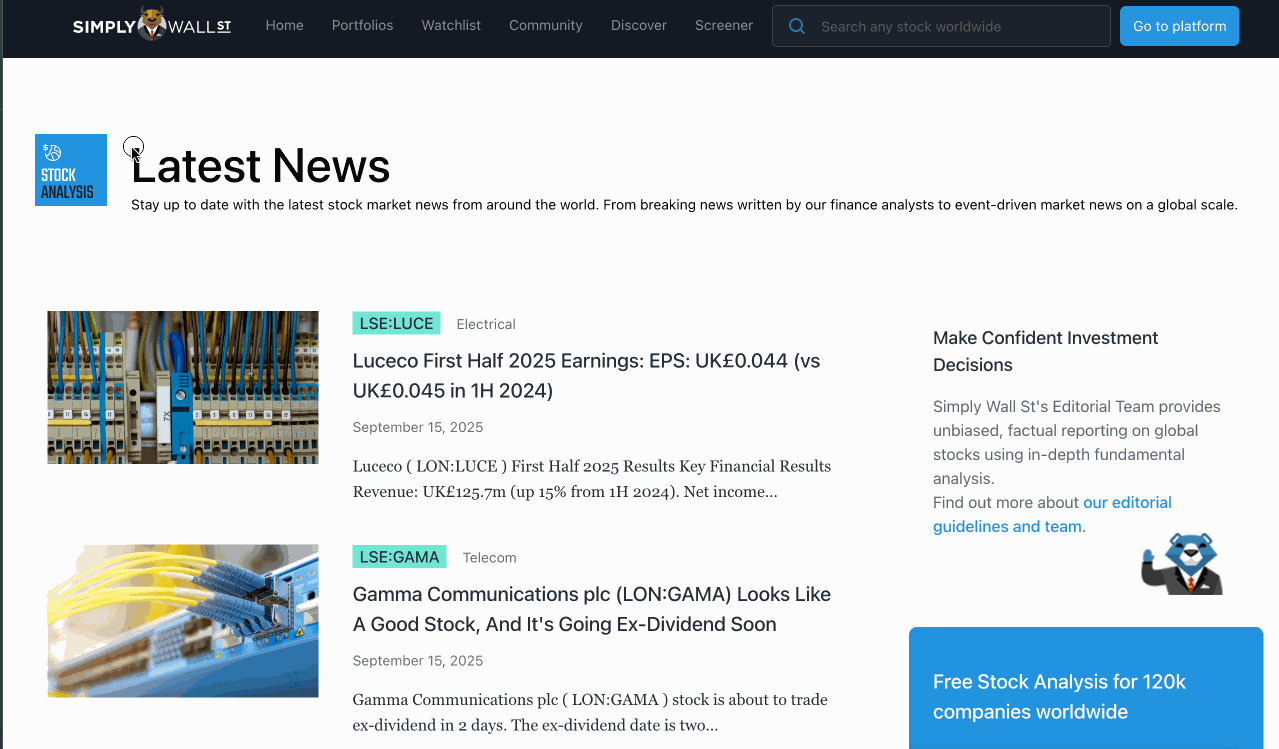The image size is (1279, 749).
Task: Click the waving bear mascot image
Action: tap(1182, 564)
